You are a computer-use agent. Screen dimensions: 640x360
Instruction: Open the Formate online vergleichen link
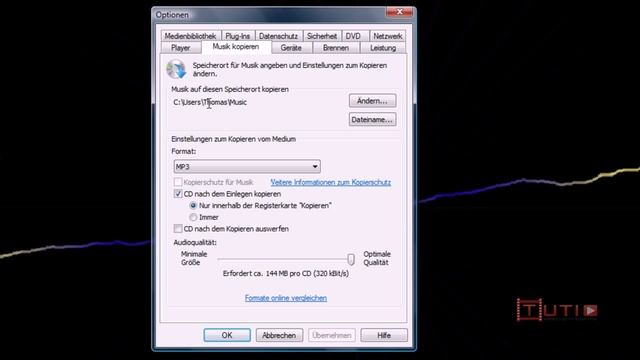286,298
